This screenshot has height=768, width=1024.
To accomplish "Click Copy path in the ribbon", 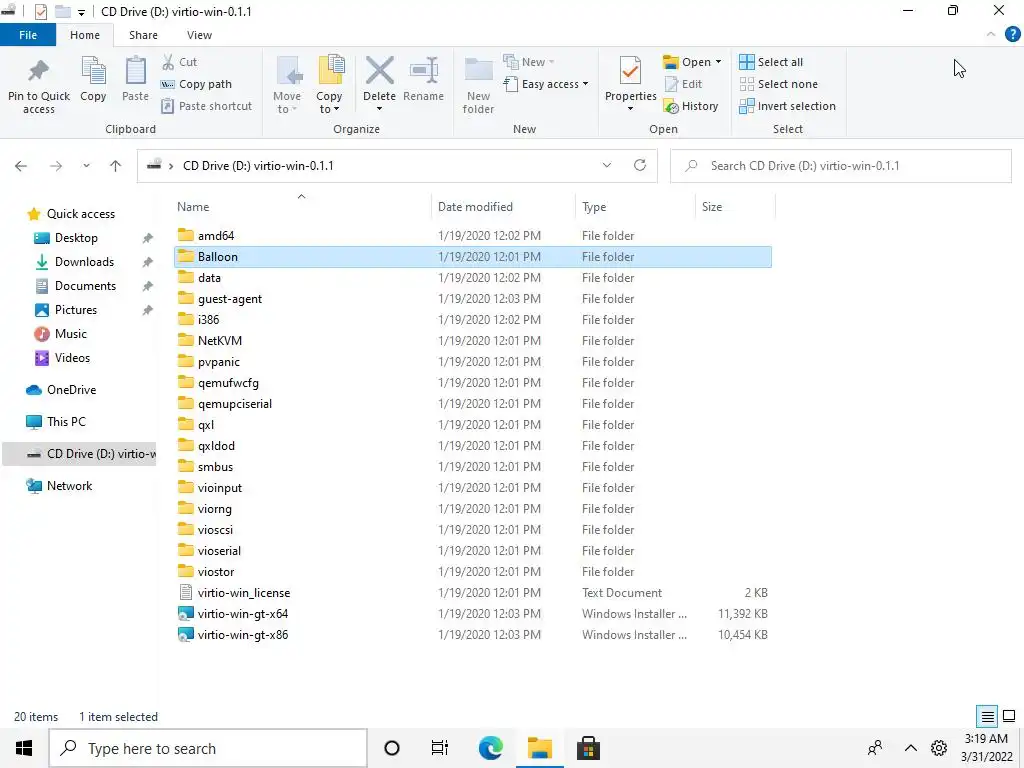I will [196, 84].
